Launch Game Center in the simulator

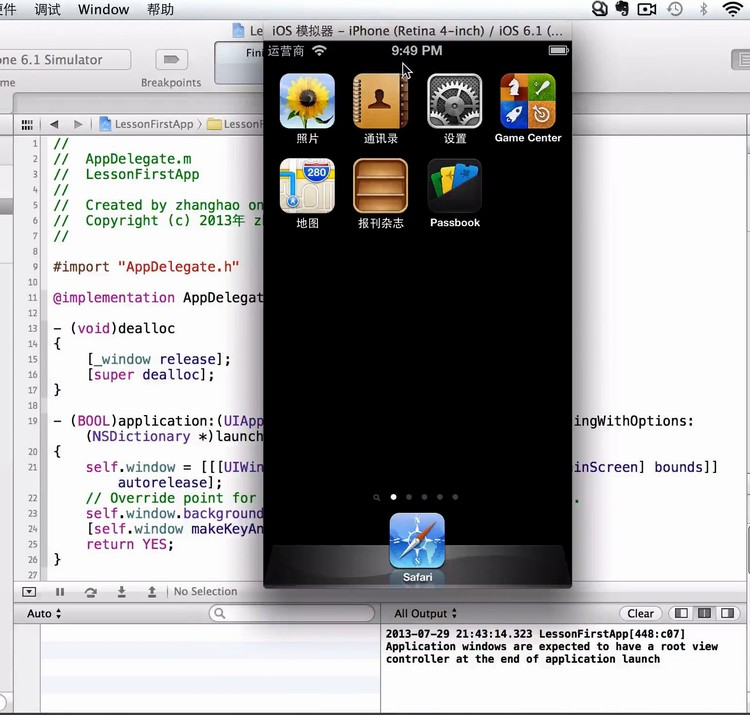528,101
